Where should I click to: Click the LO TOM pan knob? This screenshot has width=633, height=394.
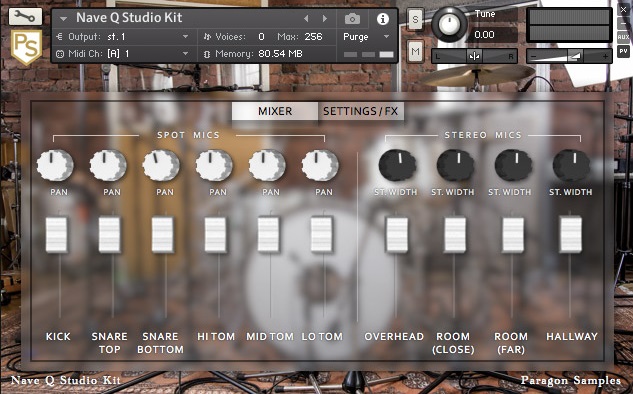pos(320,165)
